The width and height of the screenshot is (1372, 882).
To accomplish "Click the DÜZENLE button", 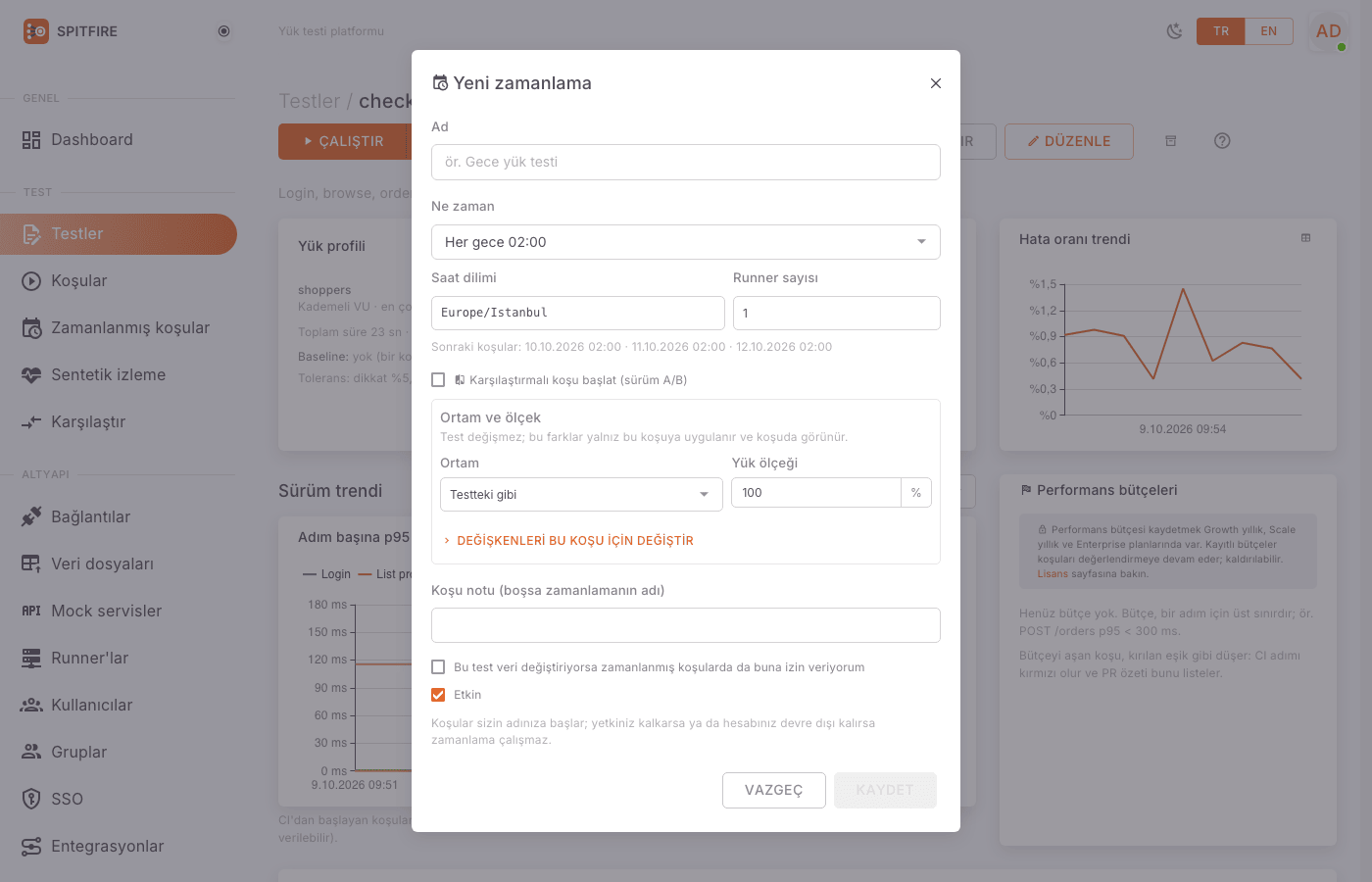I will pyautogui.click(x=1069, y=141).
